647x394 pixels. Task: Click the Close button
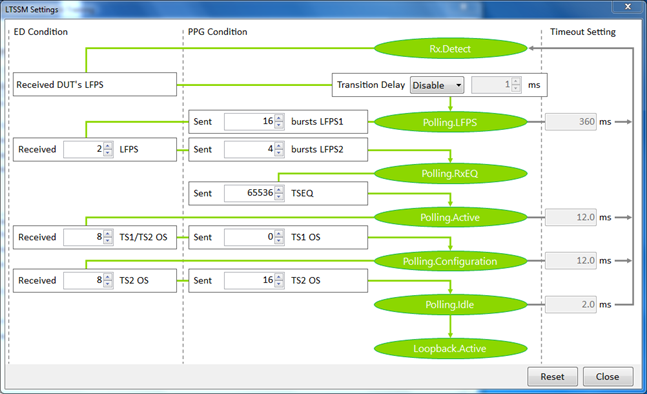(608, 377)
